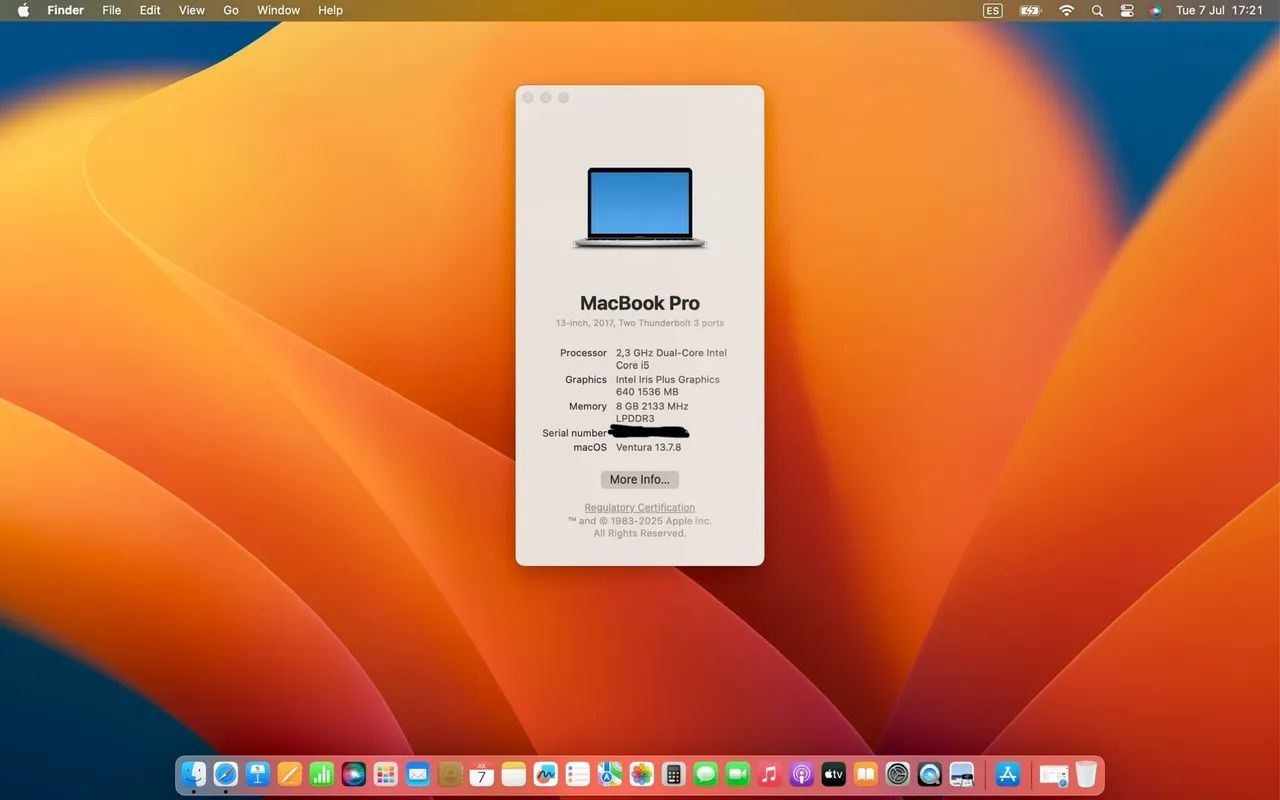Open Siri from the Dock
The height and width of the screenshot is (800, 1280).
[354, 774]
